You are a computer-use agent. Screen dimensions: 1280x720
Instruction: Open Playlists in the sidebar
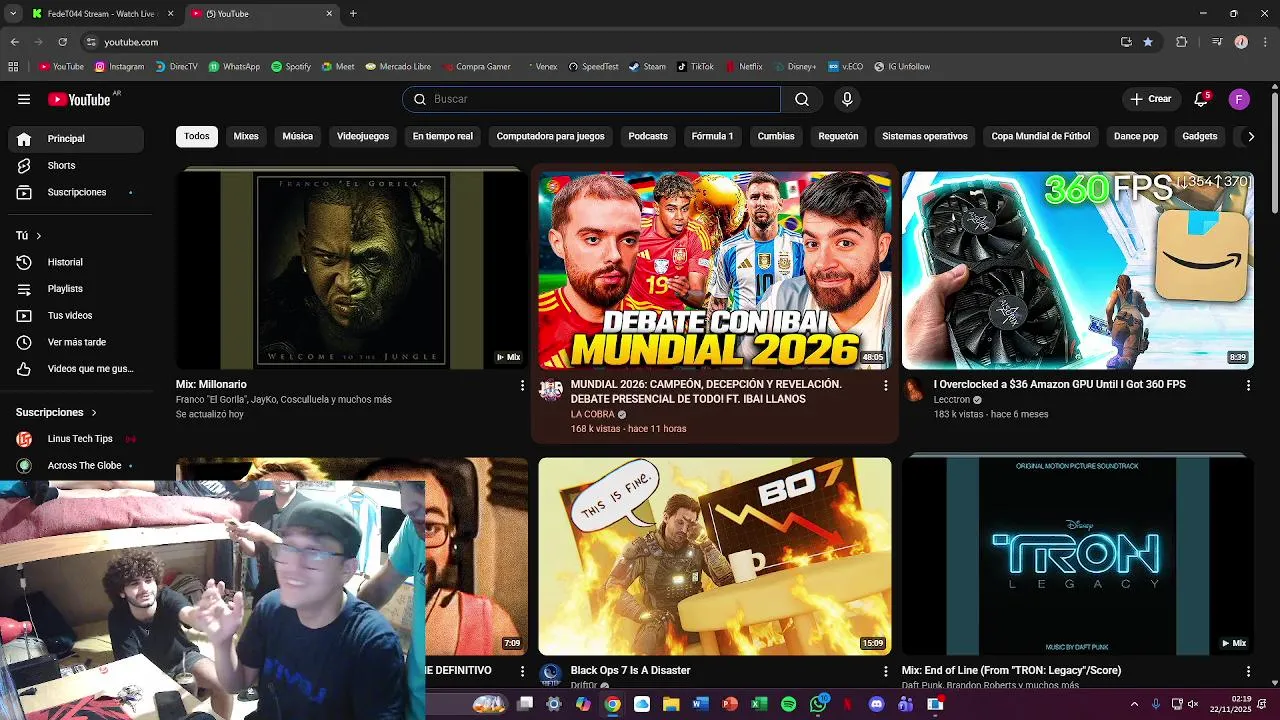pos(77,289)
